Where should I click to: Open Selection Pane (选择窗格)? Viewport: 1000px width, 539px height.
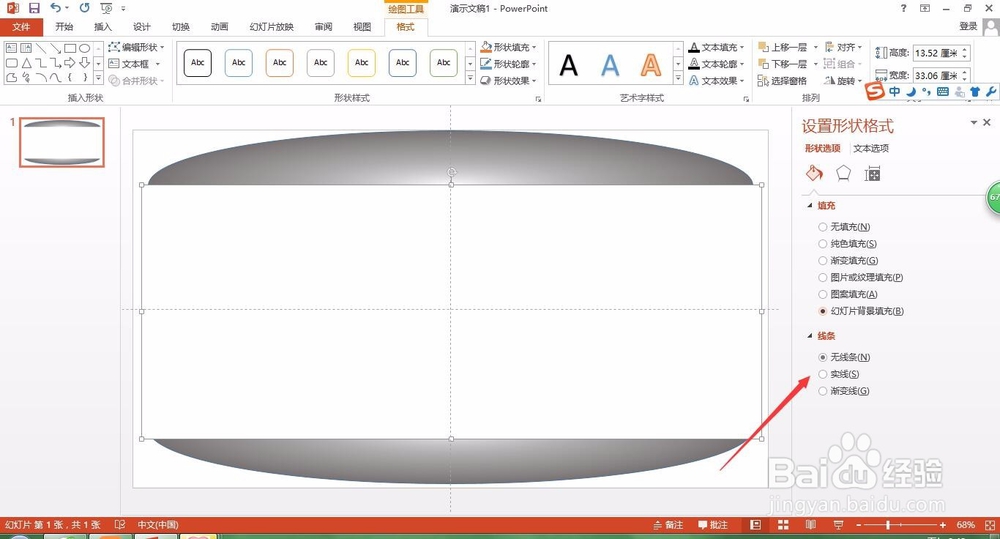pyautogui.click(x=783, y=81)
